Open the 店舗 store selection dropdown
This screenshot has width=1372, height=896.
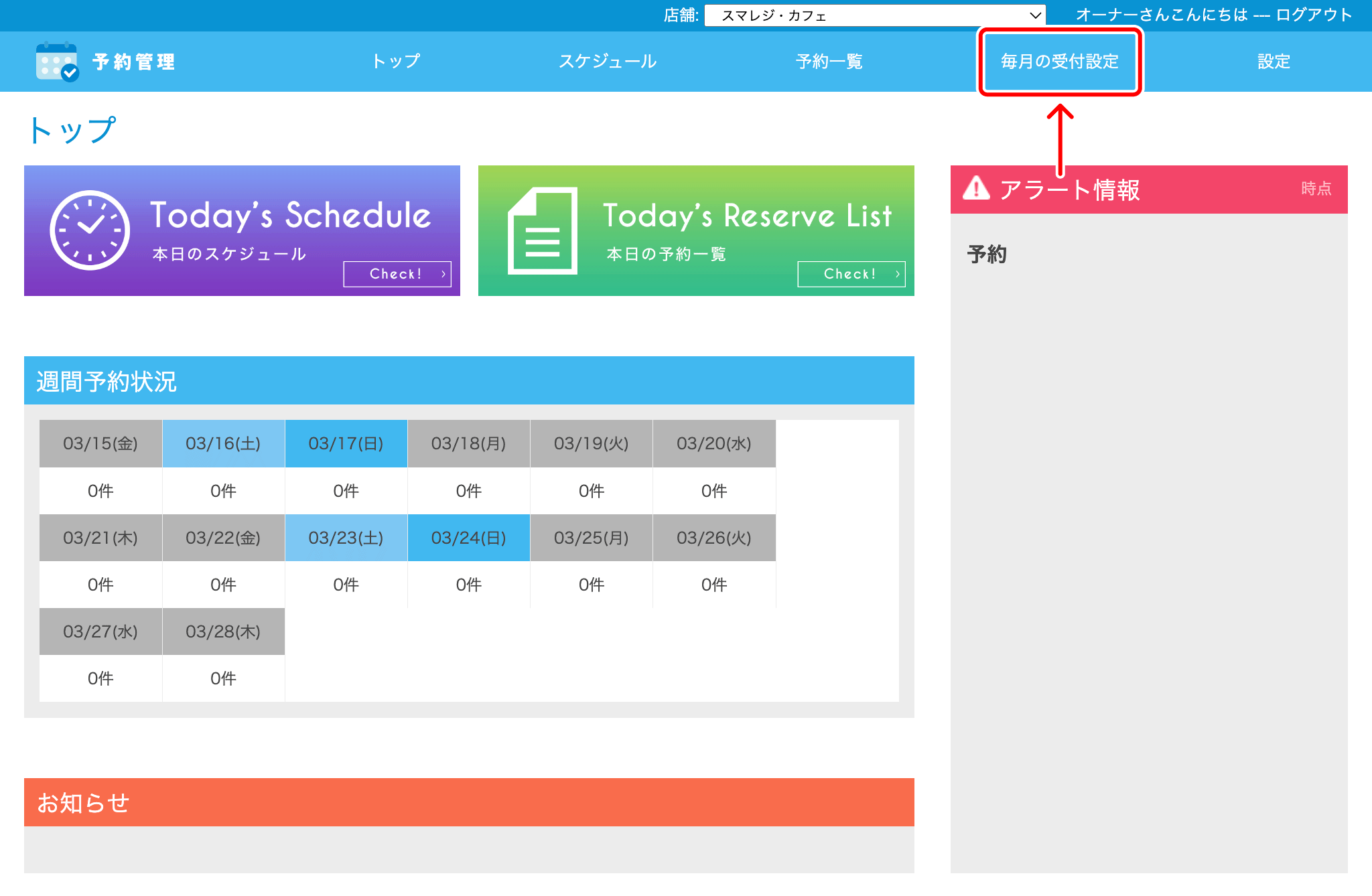[x=871, y=15]
